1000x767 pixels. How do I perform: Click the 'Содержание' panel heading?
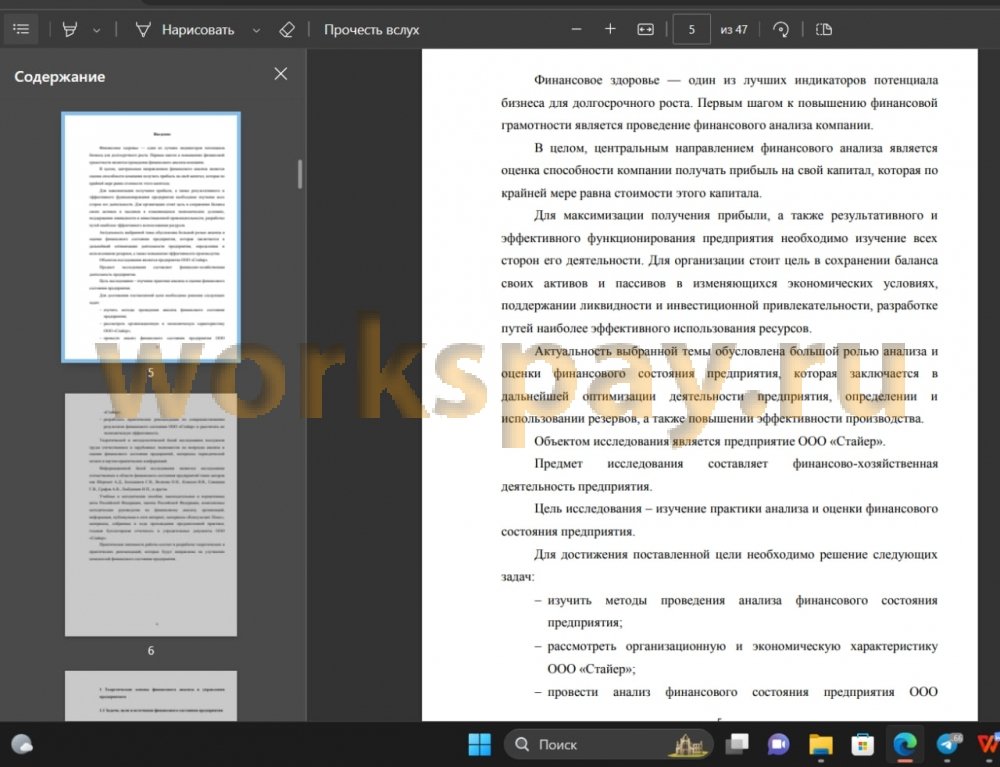(59, 77)
